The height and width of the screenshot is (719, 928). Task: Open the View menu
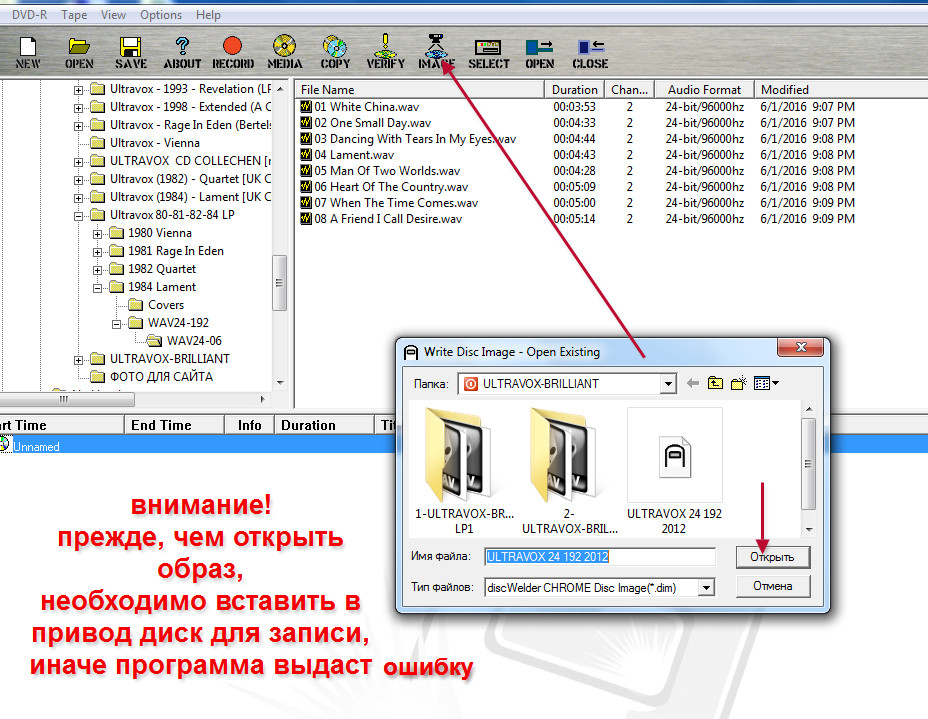(113, 15)
